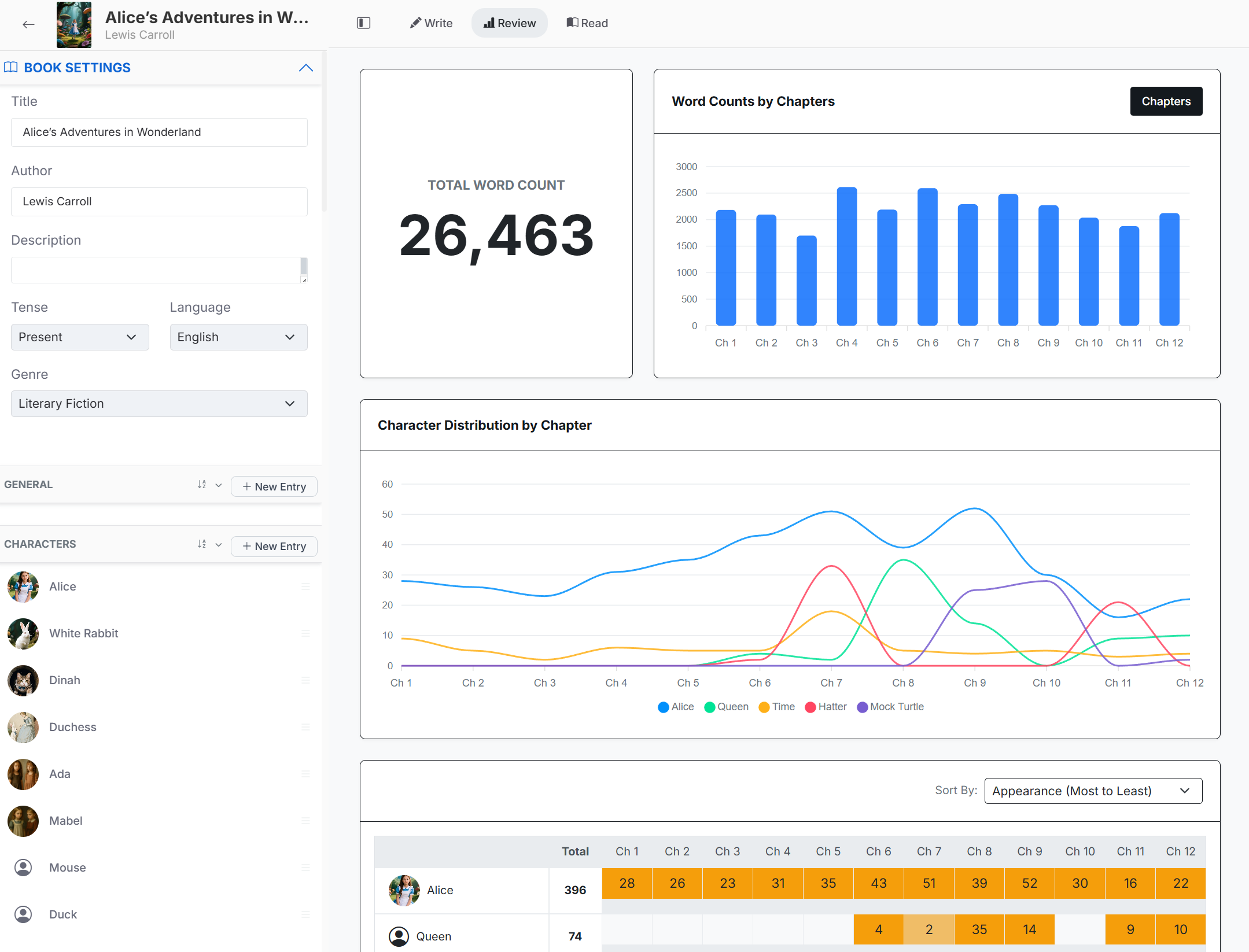Screen dimensions: 1249x952
Task: Click the sort icon in General section
Action: click(202, 485)
